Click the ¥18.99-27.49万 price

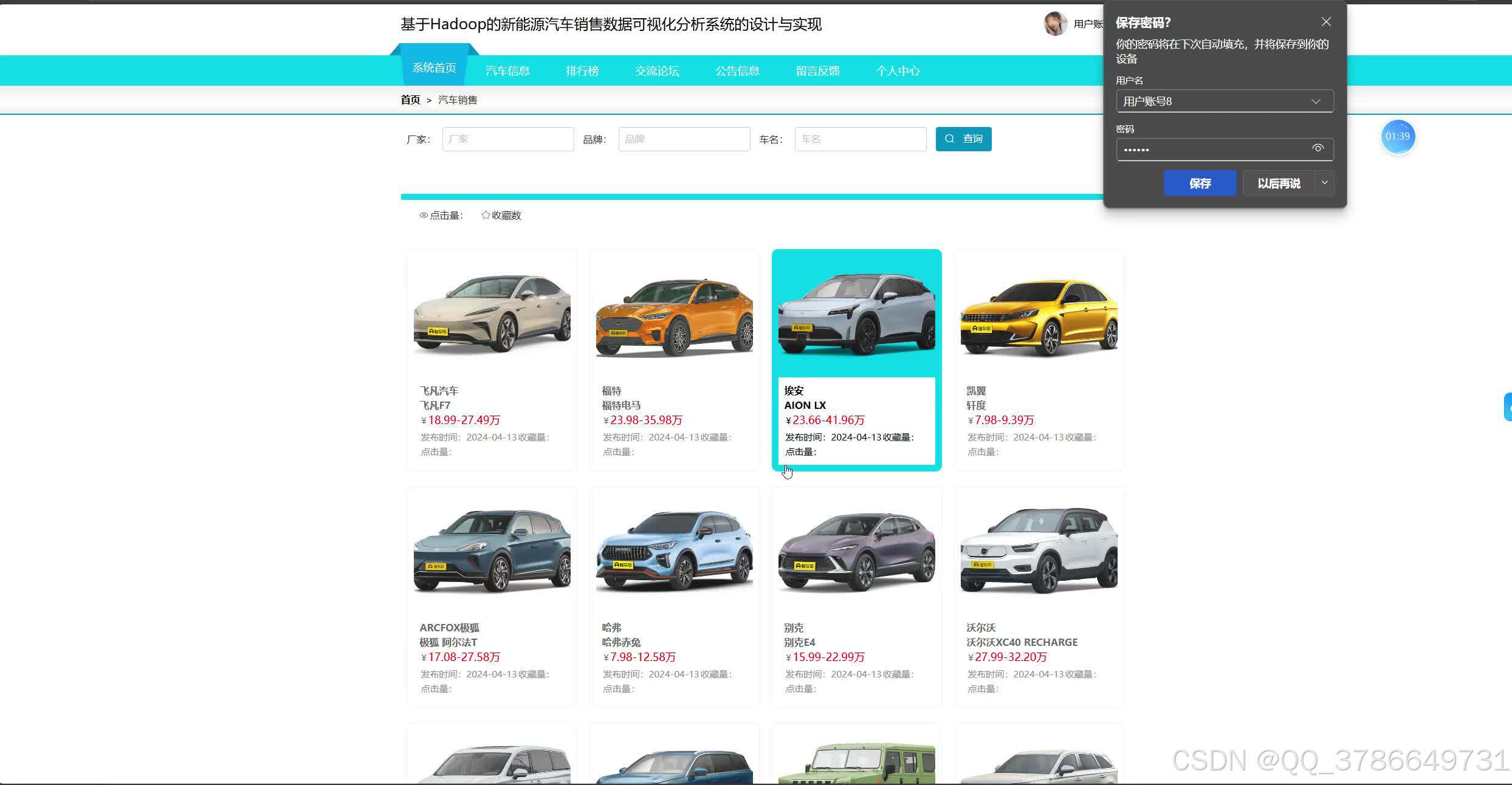(x=461, y=420)
